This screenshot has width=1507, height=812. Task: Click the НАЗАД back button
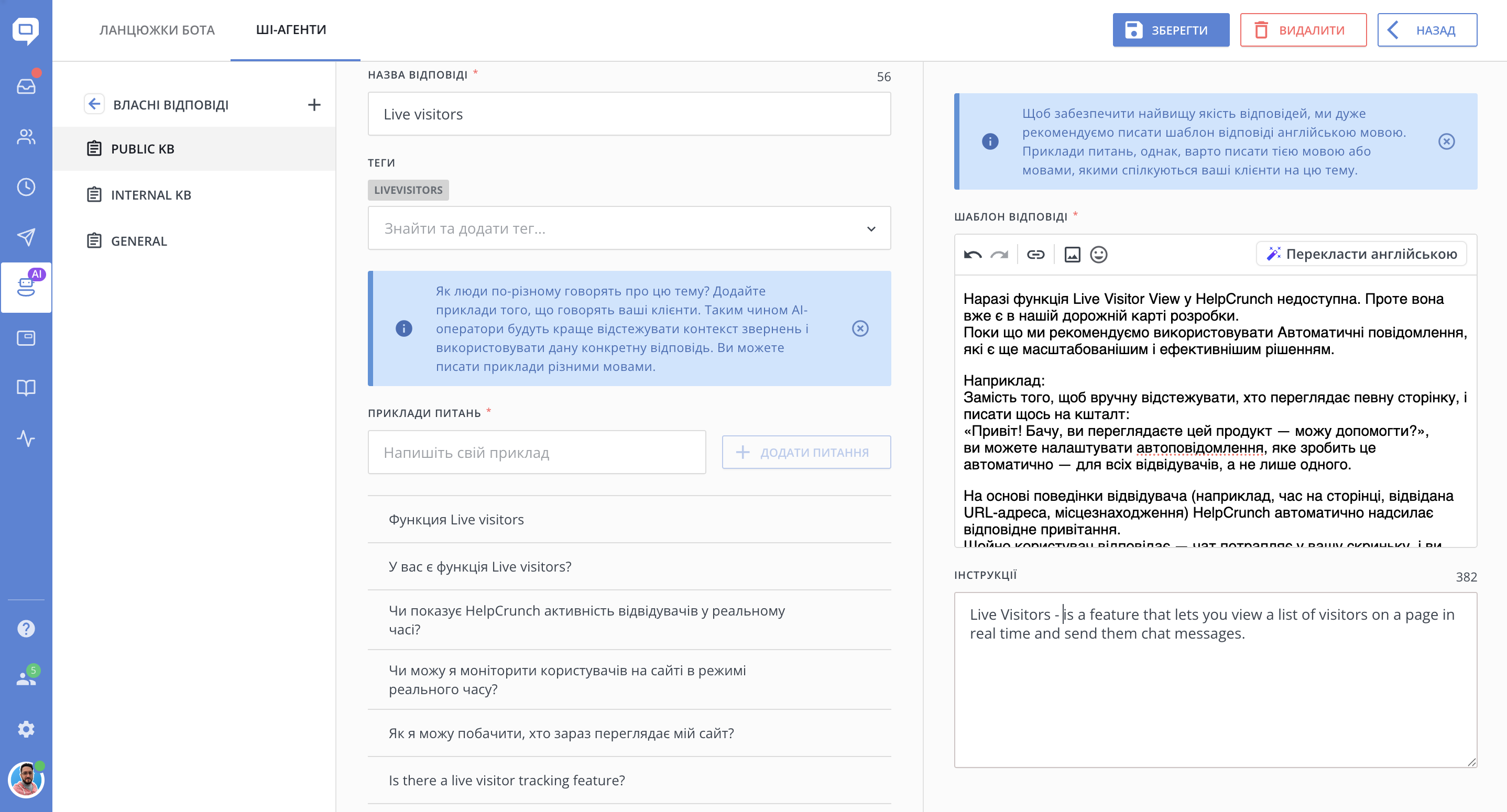click(1427, 30)
